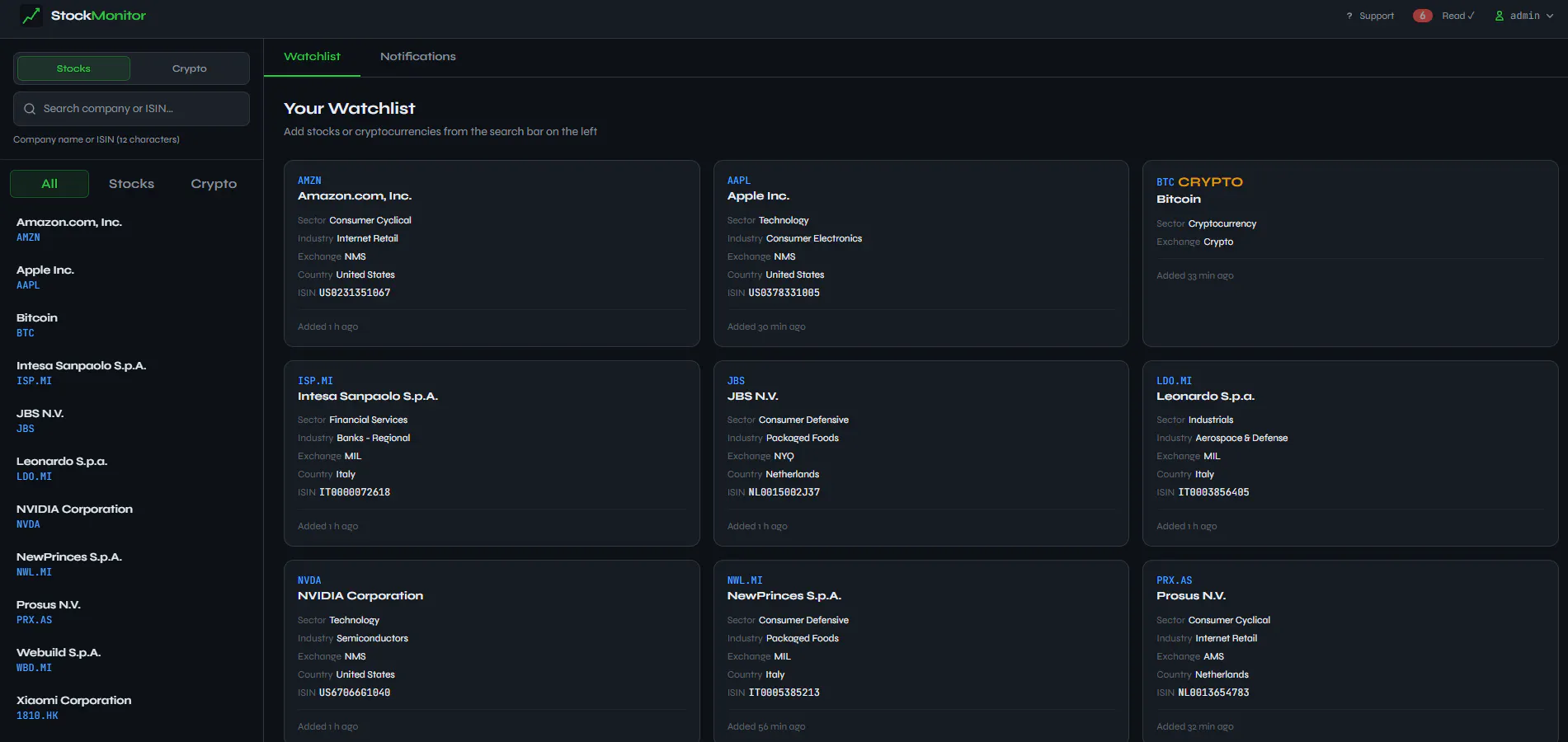
Task: Select the Stocks search mode toggle
Action: (73, 68)
